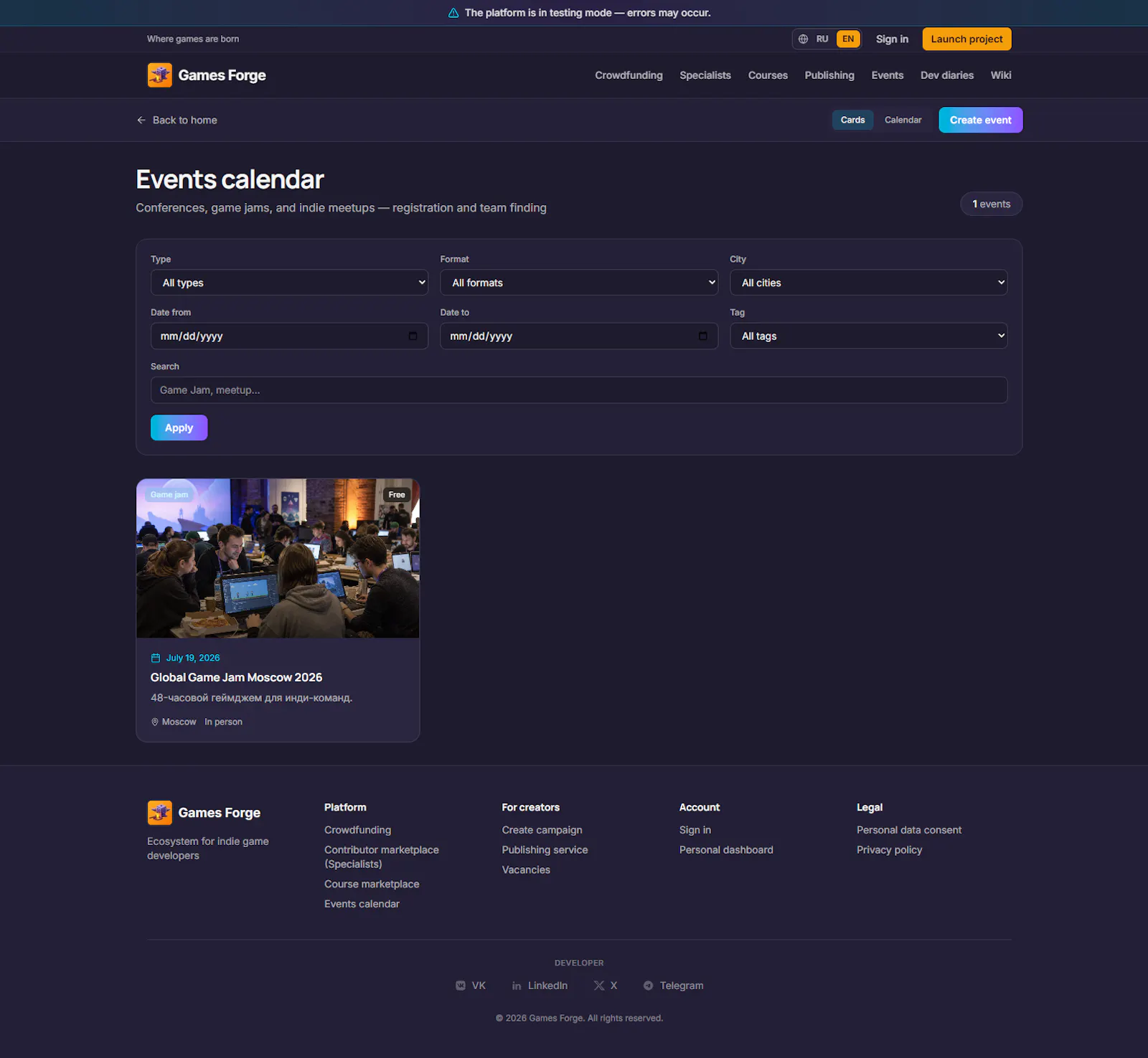This screenshot has width=1148, height=1058.
Task: Click the Game jam badge on event card
Action: pos(169,495)
